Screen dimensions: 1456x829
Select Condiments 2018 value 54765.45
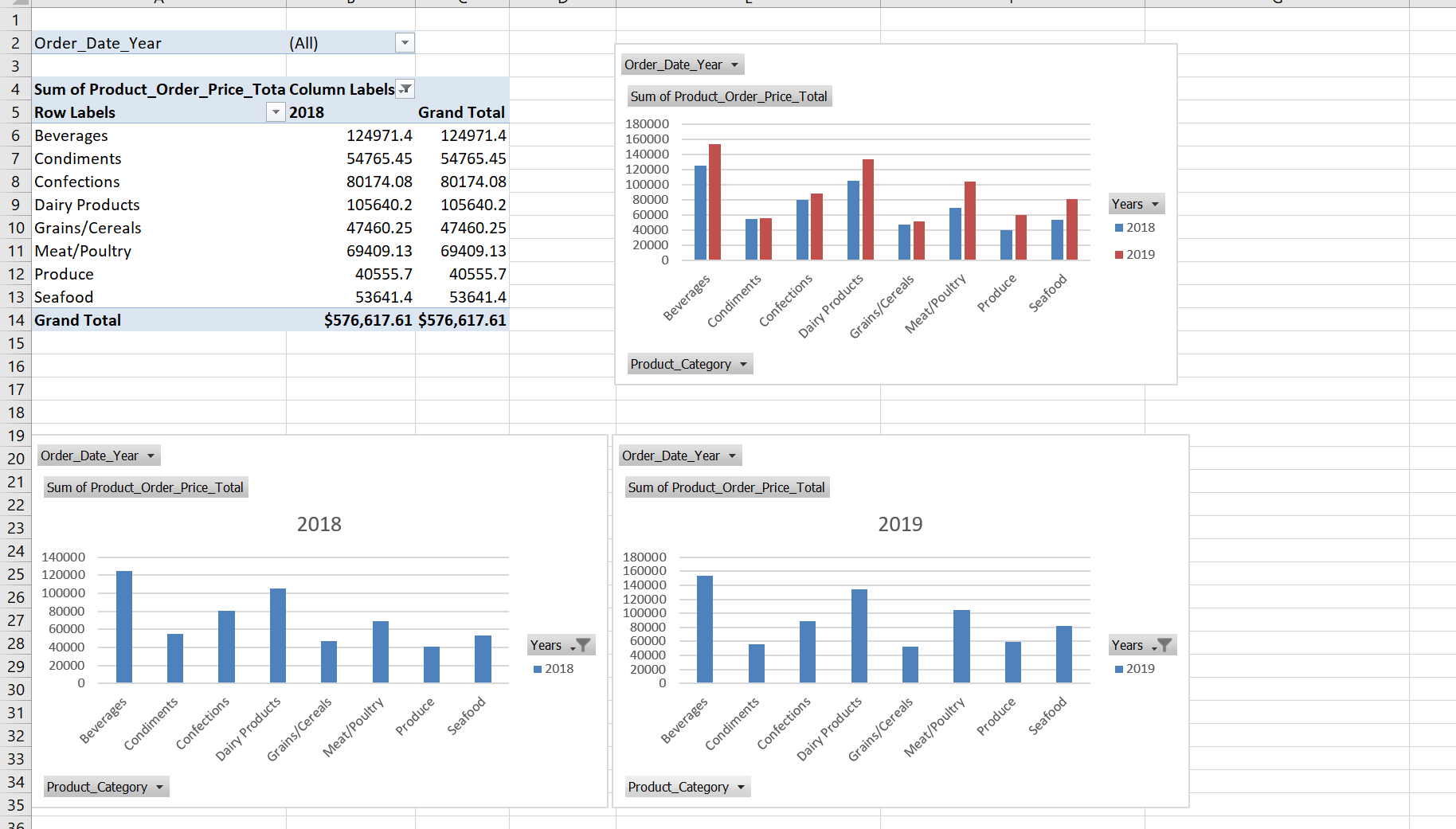pyautogui.click(x=350, y=158)
